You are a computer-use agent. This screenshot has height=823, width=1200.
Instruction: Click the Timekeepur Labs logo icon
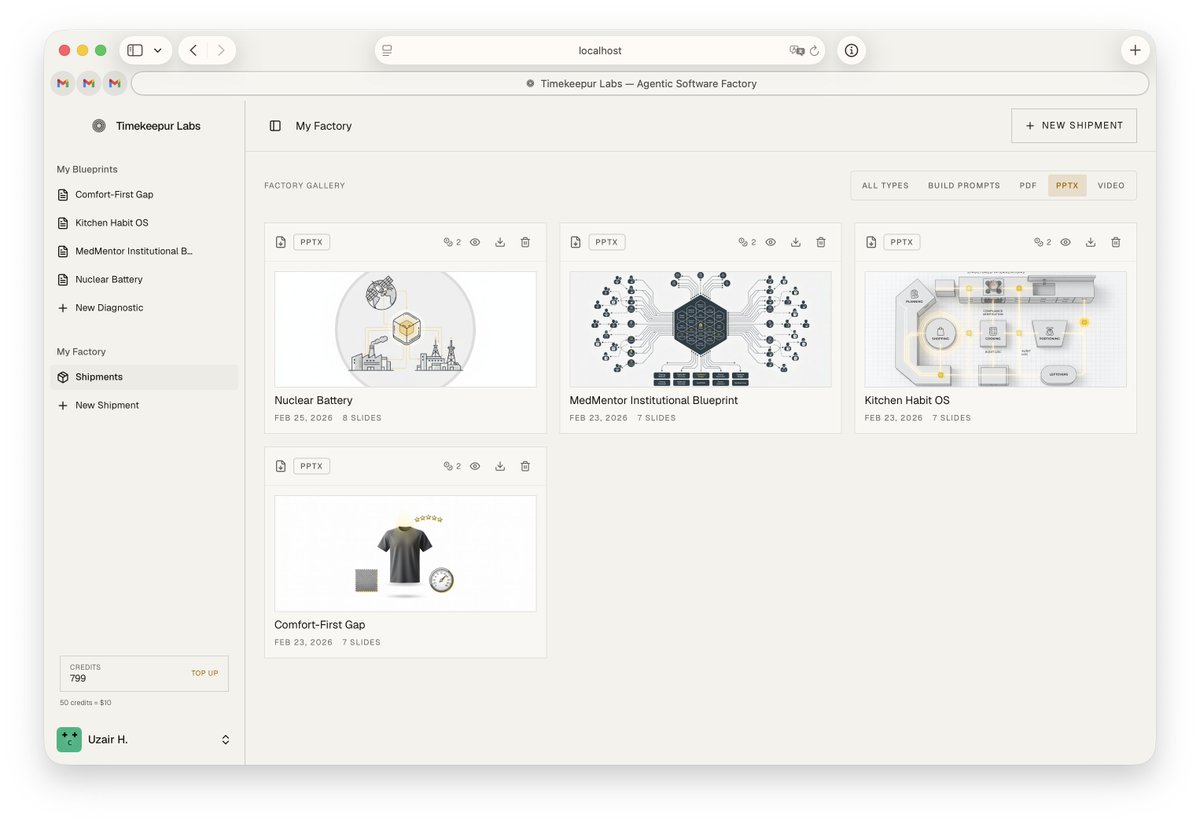[x=99, y=126]
